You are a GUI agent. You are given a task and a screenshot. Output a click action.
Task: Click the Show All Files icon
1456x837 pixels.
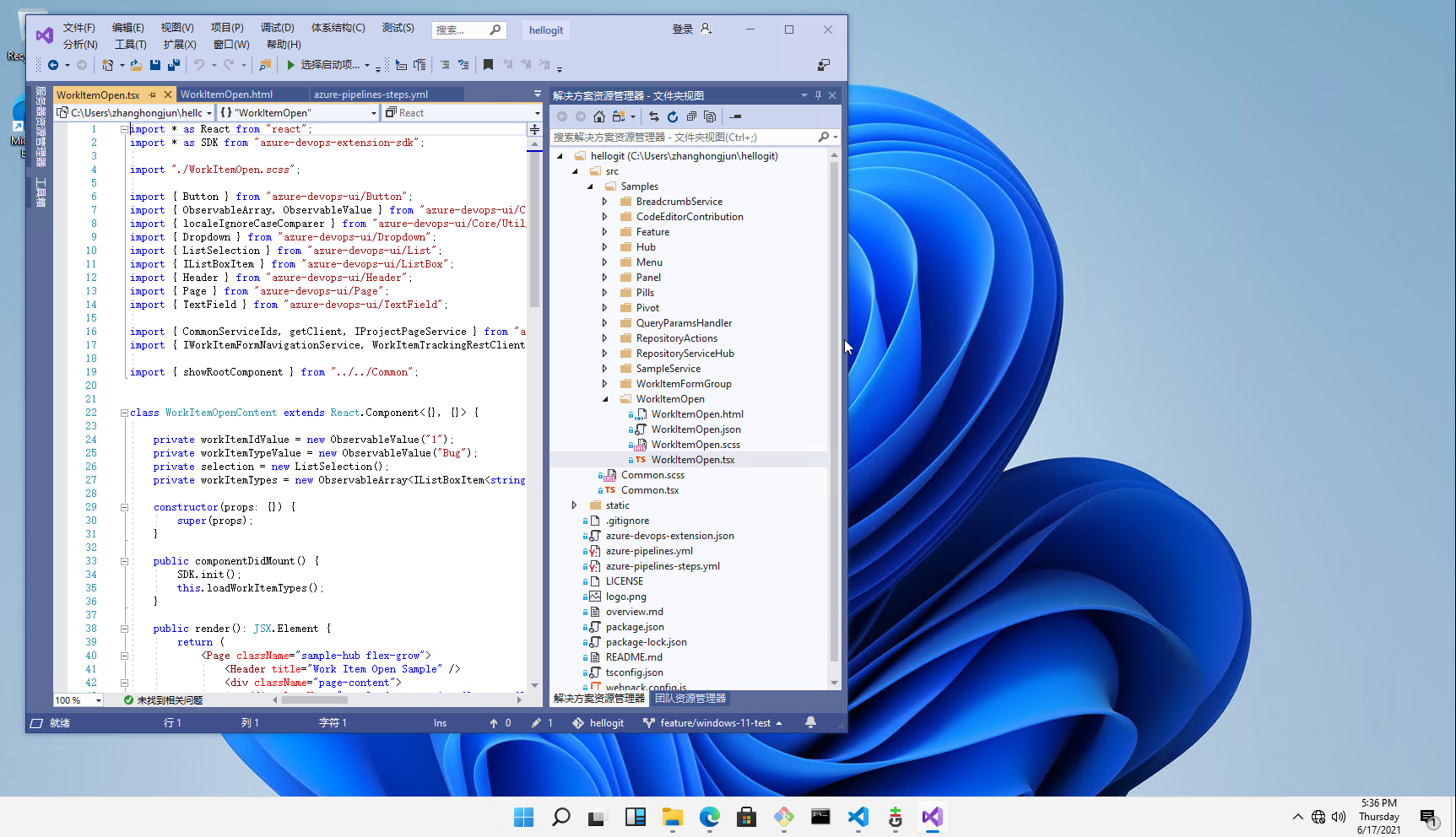(x=710, y=116)
